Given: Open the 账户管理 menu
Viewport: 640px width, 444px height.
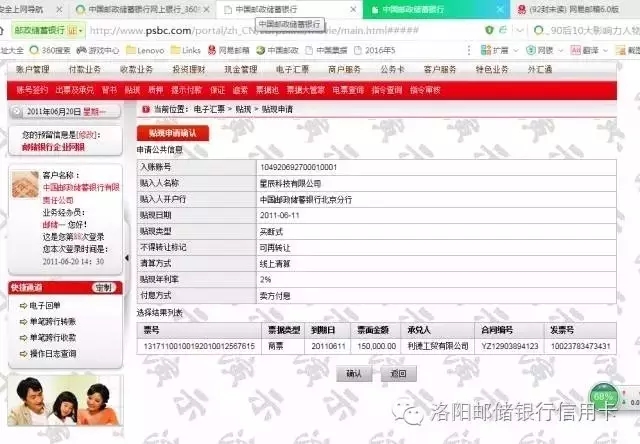Looking at the screenshot, I should [33, 69].
